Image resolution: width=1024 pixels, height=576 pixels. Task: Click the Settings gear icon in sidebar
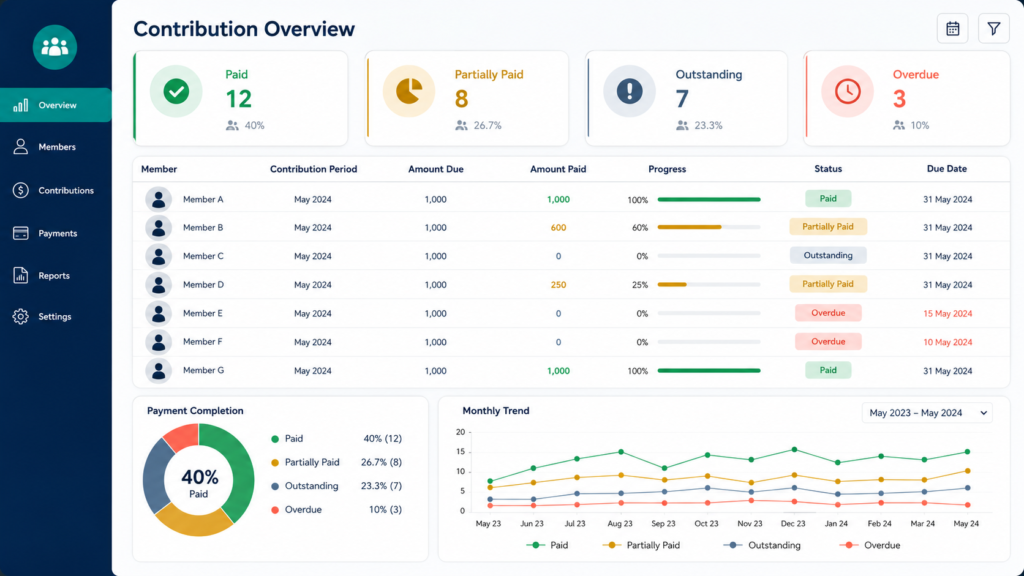[x=20, y=317]
